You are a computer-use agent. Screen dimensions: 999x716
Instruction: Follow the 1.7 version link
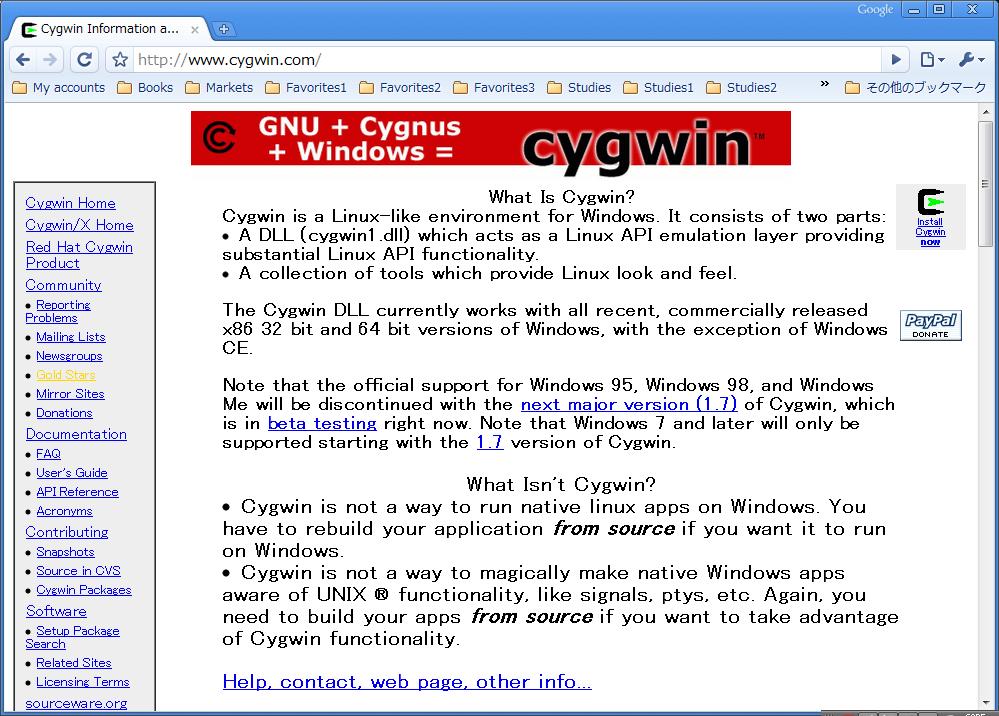click(x=490, y=442)
